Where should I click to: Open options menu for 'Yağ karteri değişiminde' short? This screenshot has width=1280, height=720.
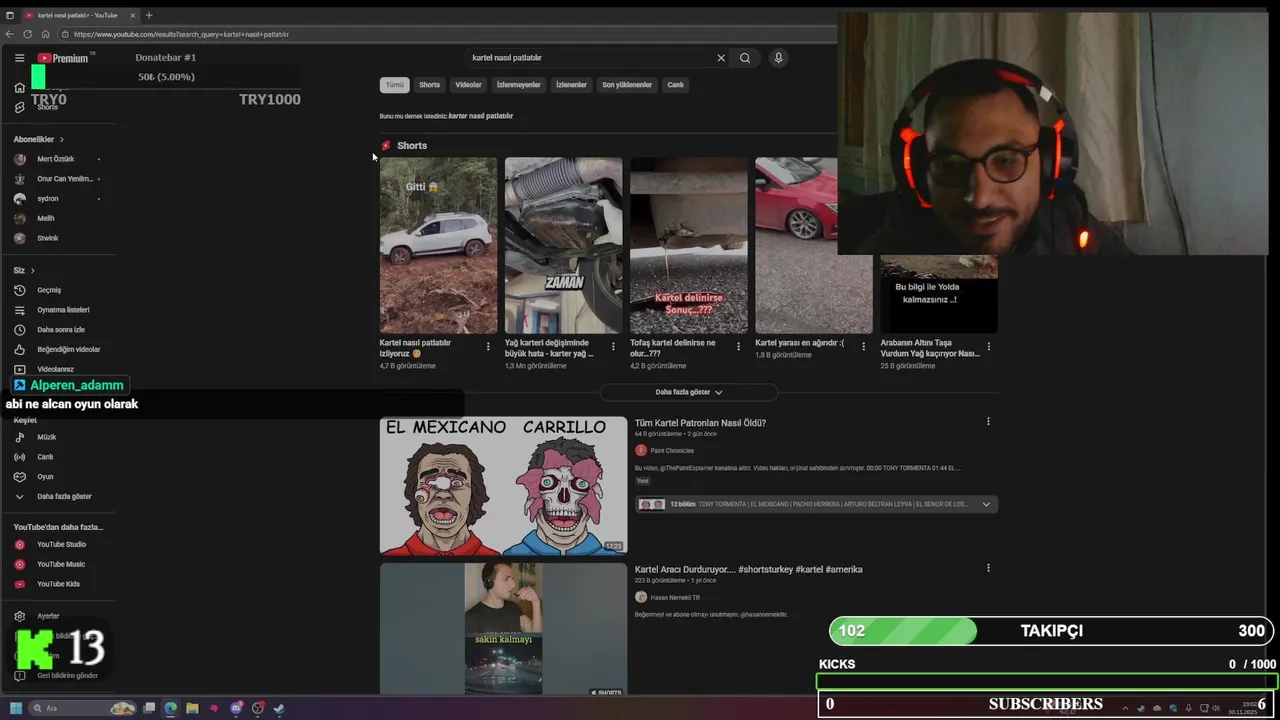click(x=613, y=347)
